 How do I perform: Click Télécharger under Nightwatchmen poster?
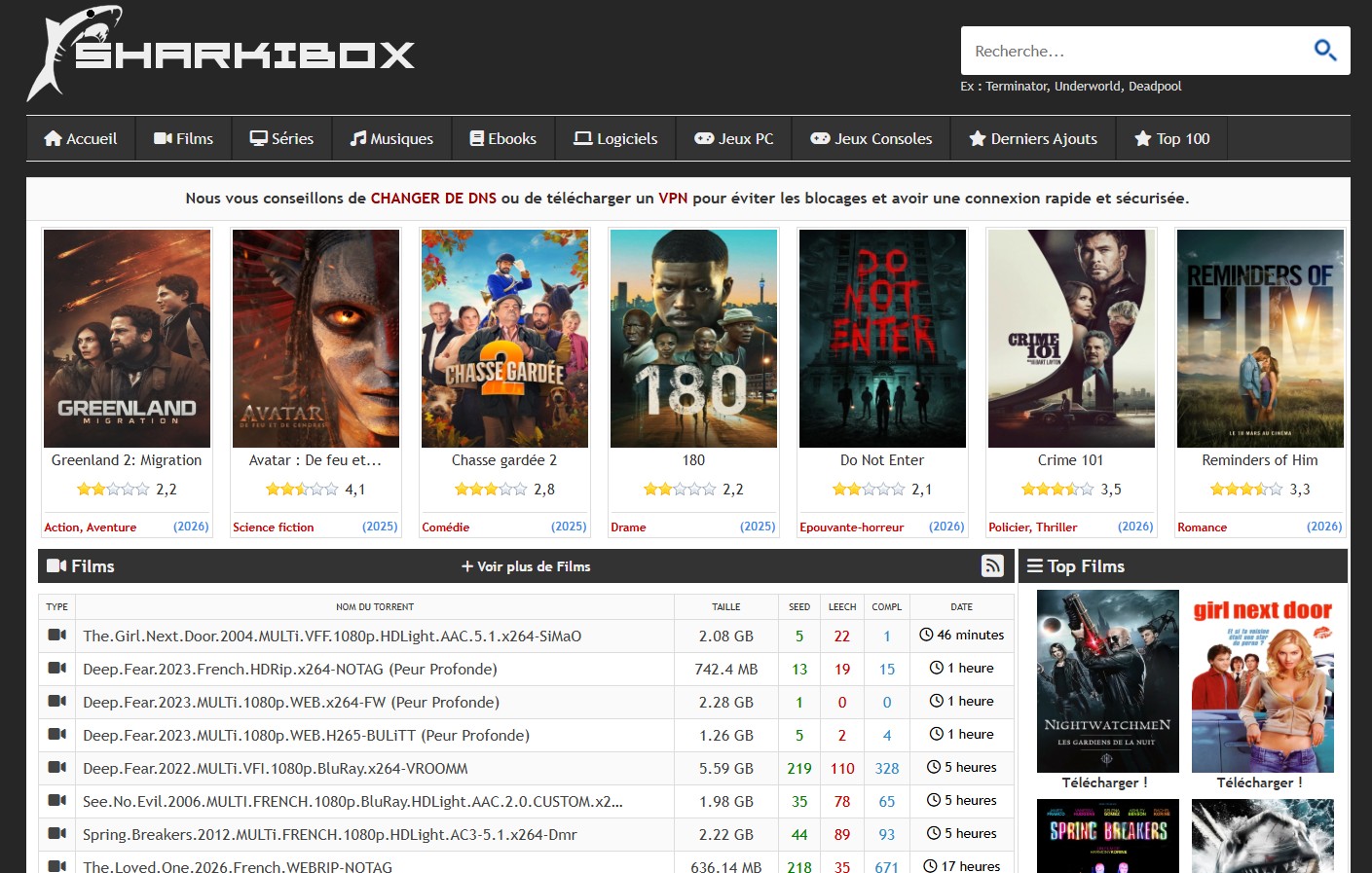1104,782
